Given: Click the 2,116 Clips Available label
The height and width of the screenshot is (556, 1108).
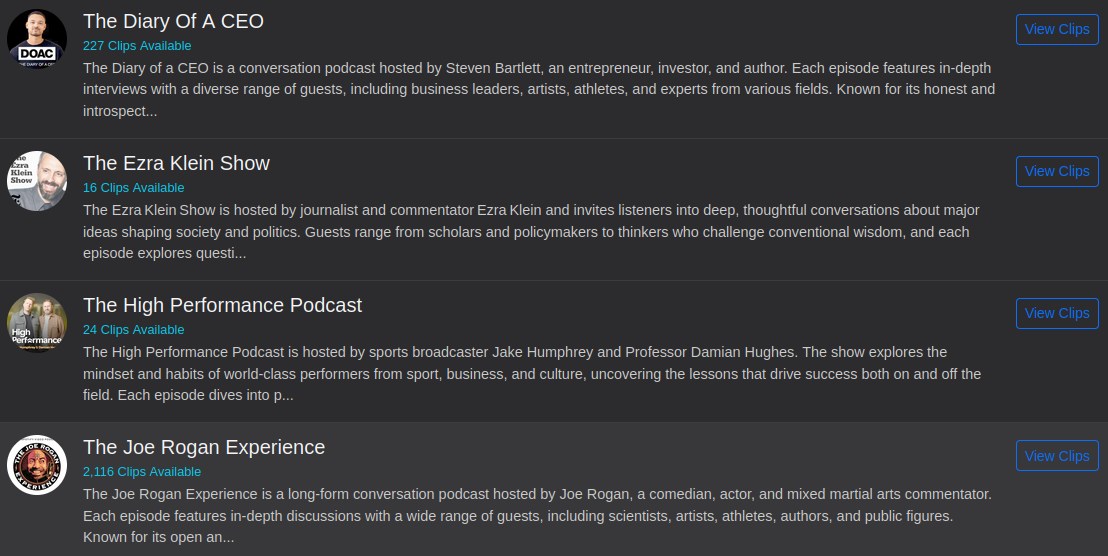Looking at the screenshot, I should [142, 472].
